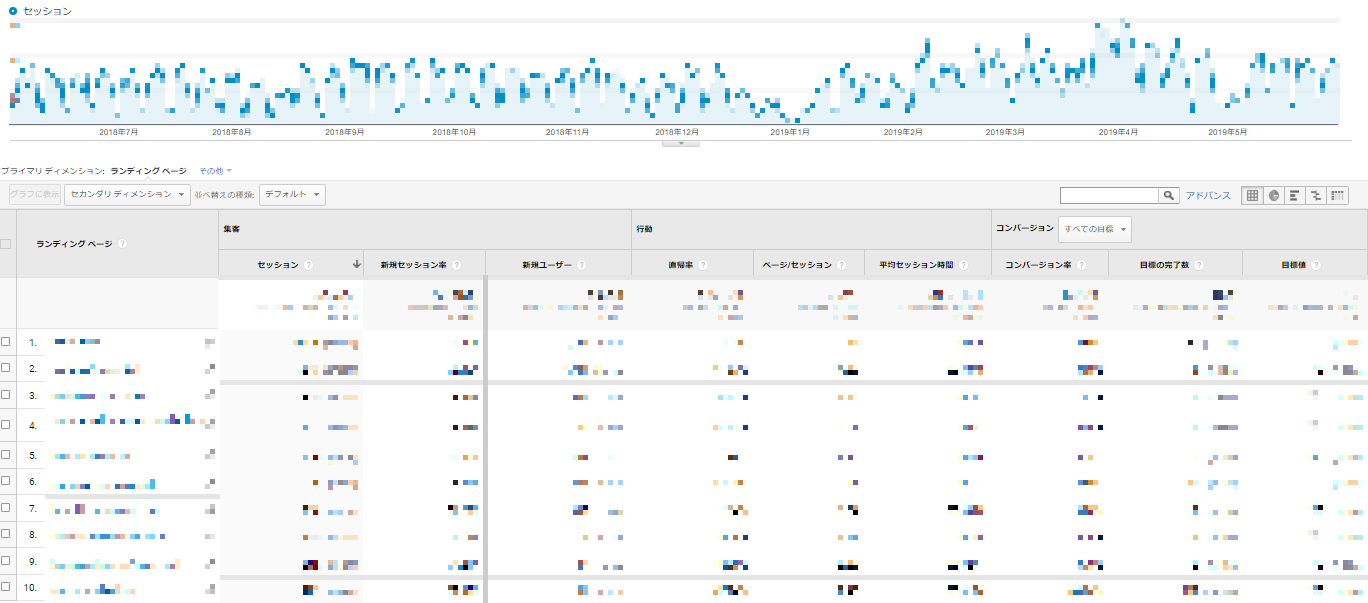
Task: Collapse the chart using the handle below it
Action: 681,143
